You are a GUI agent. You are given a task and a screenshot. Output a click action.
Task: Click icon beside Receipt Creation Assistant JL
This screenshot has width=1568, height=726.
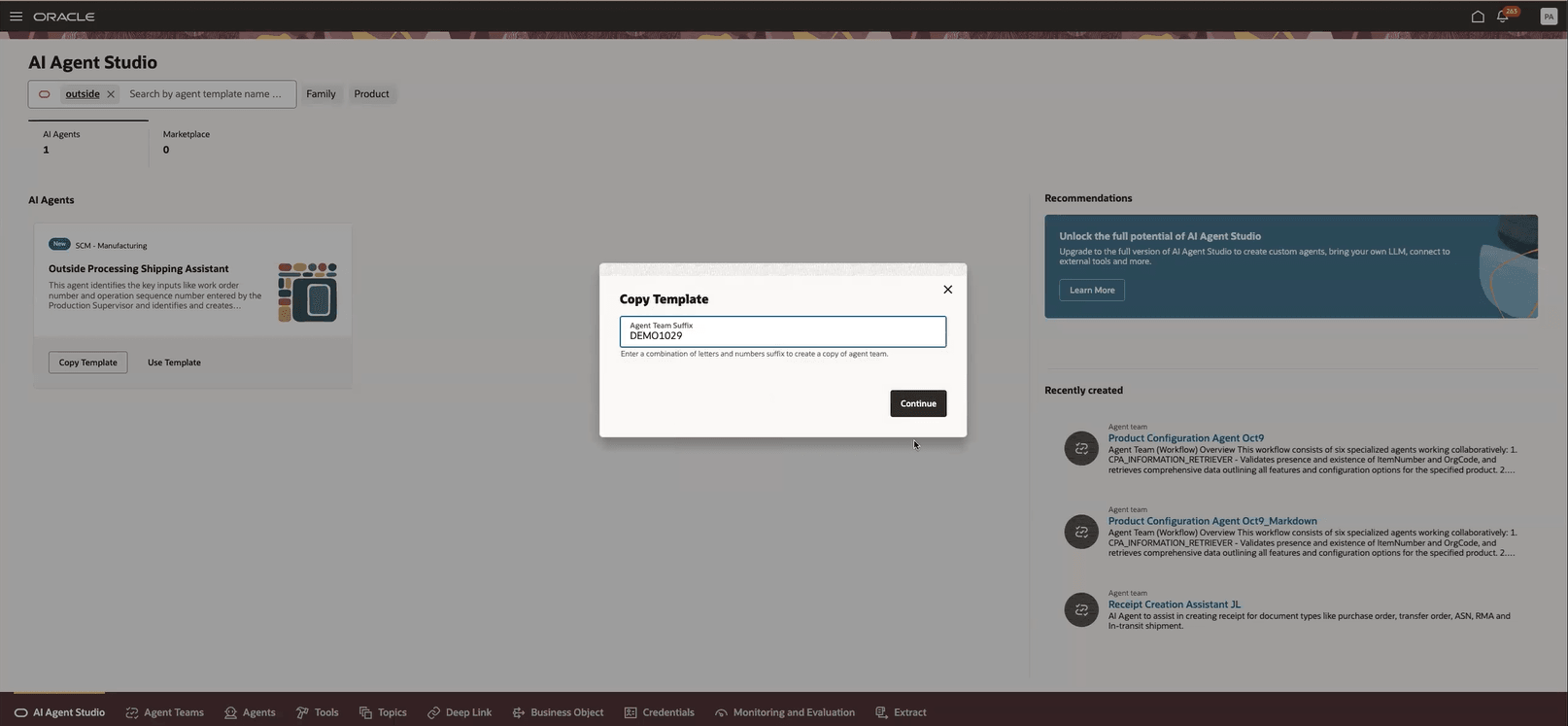tap(1081, 610)
